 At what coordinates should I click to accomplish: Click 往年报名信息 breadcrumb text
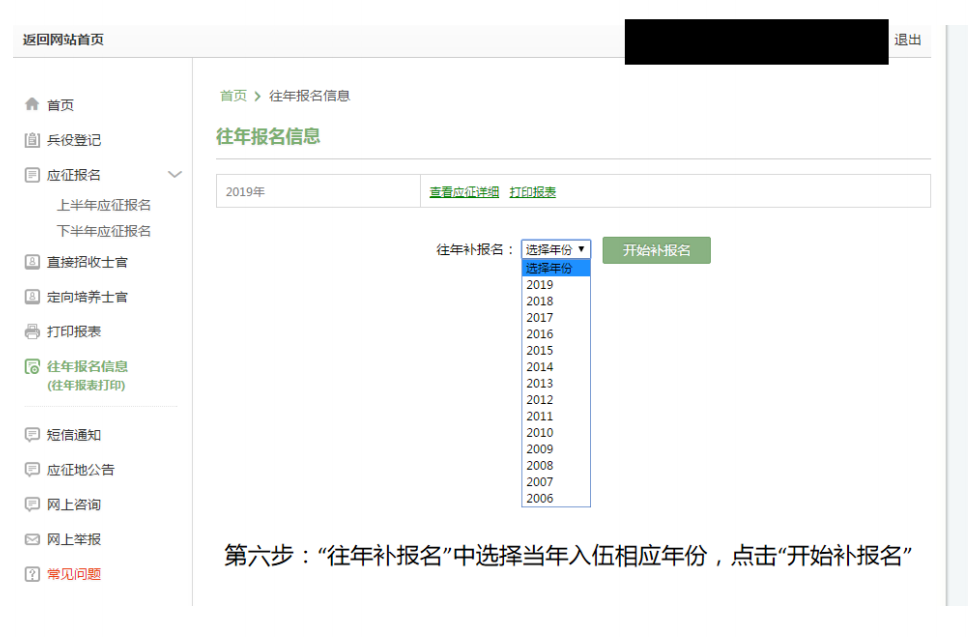[x=309, y=96]
